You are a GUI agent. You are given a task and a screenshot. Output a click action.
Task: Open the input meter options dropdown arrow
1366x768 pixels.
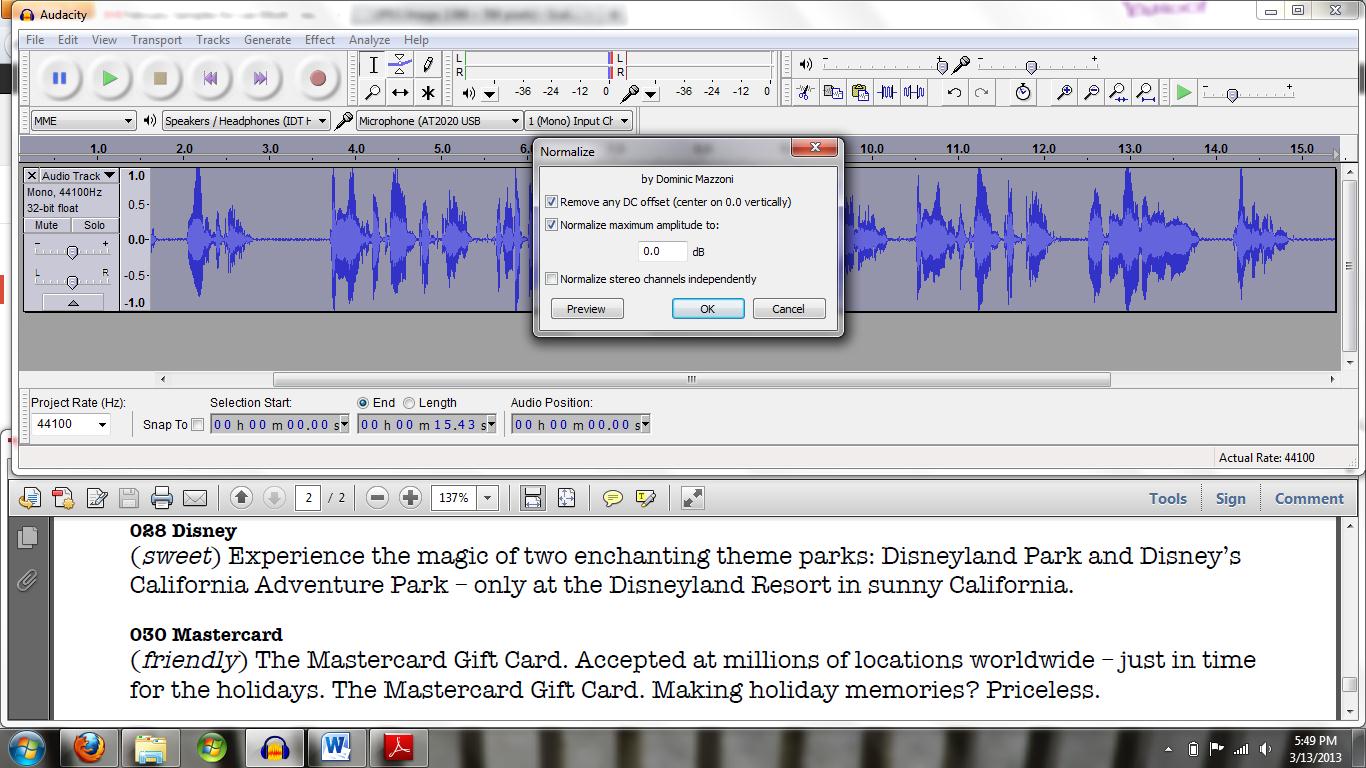651,93
